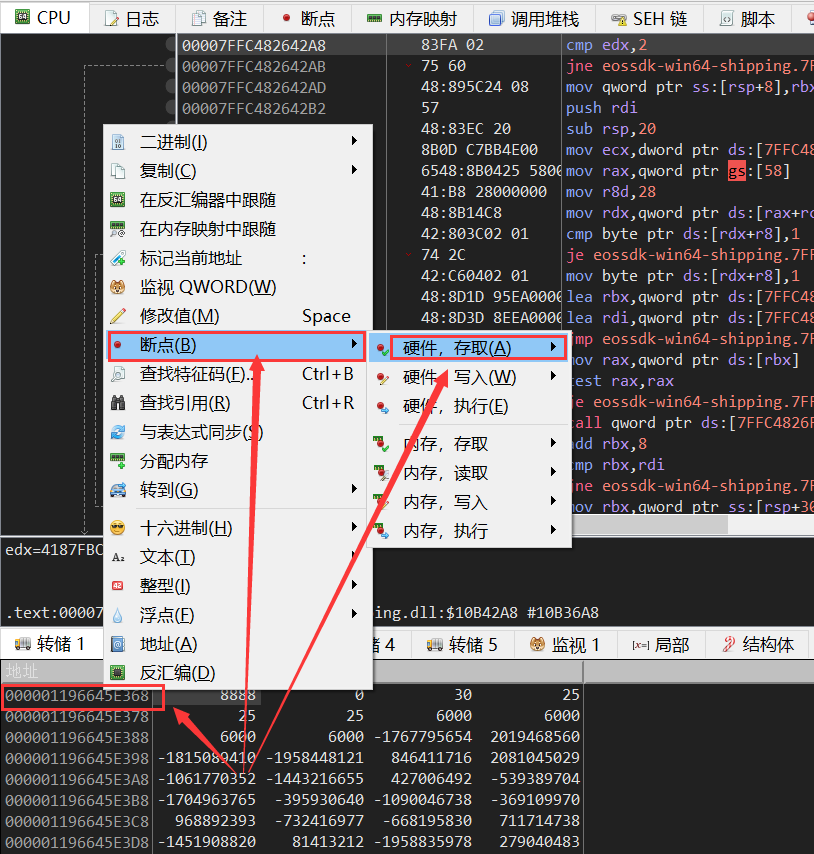Expand the 内存, 读取 submenu arrow

pos(553,472)
